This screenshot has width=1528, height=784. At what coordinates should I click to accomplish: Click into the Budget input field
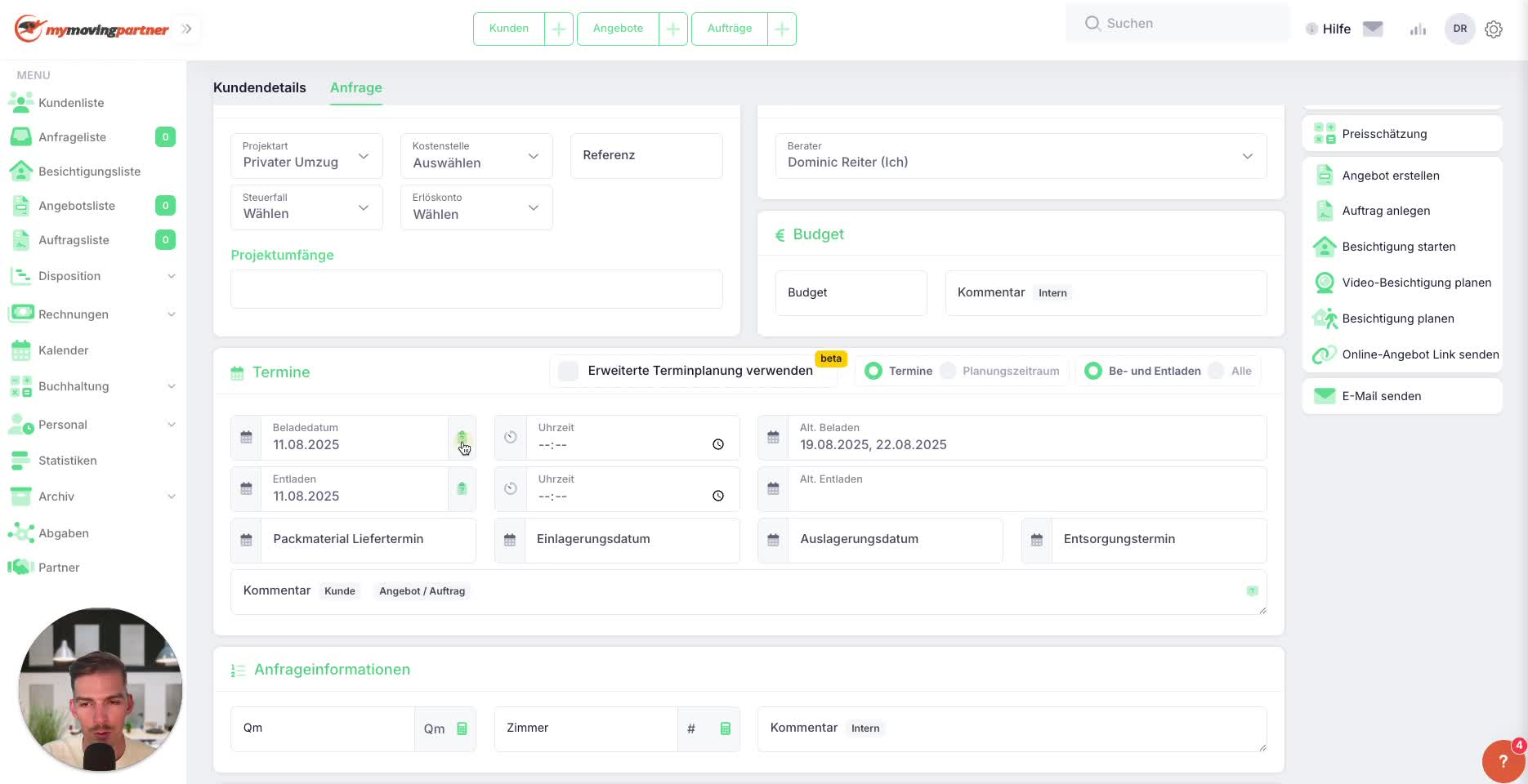[851, 293]
